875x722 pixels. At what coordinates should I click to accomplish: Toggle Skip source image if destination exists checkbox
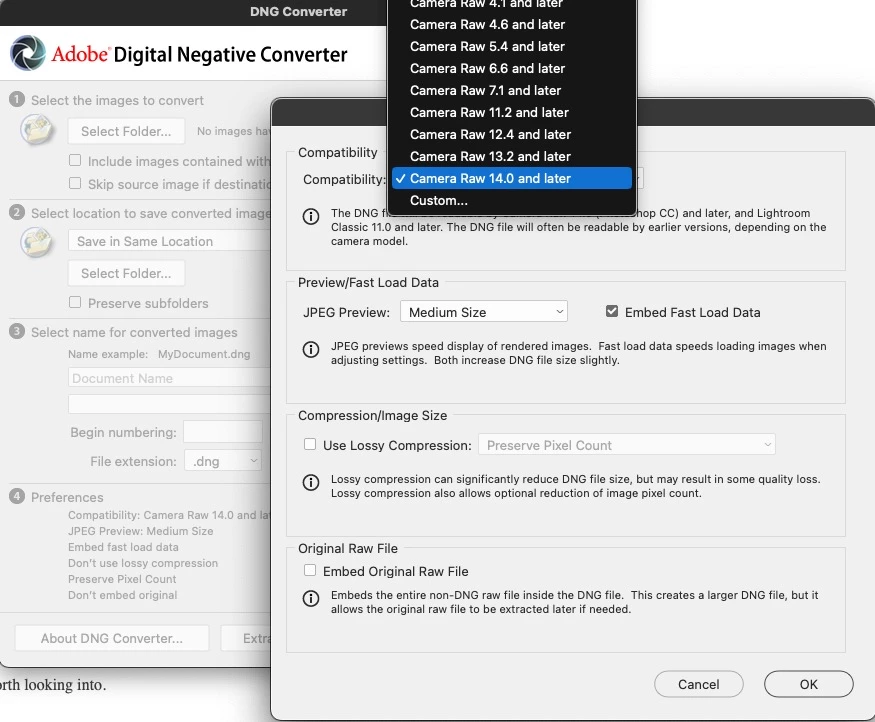75,183
